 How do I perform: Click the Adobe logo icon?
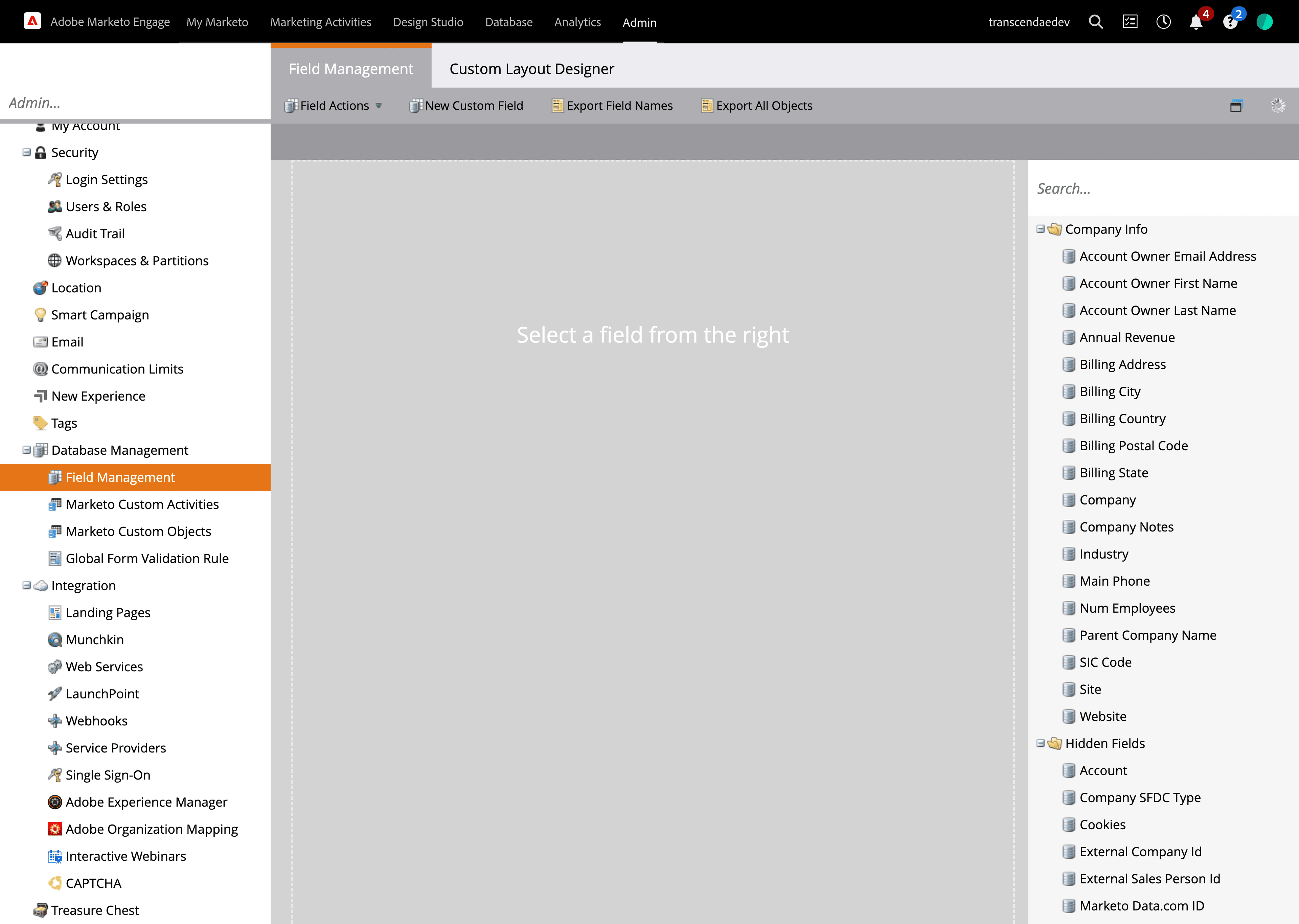pyautogui.click(x=32, y=22)
